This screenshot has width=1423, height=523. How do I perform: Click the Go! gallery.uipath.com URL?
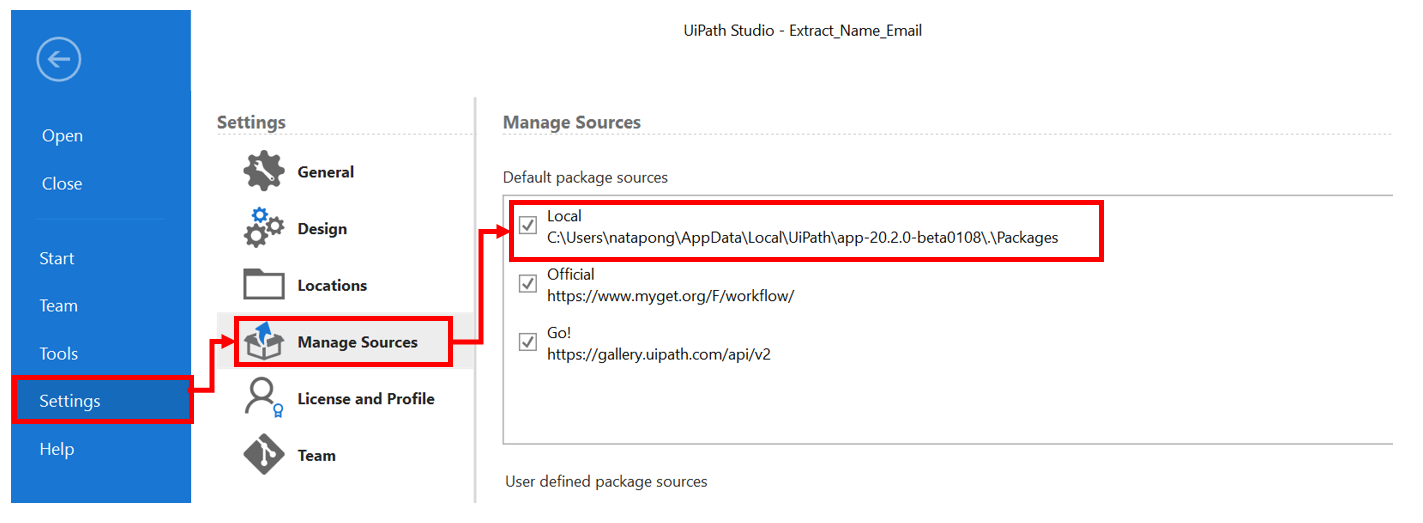(x=659, y=354)
